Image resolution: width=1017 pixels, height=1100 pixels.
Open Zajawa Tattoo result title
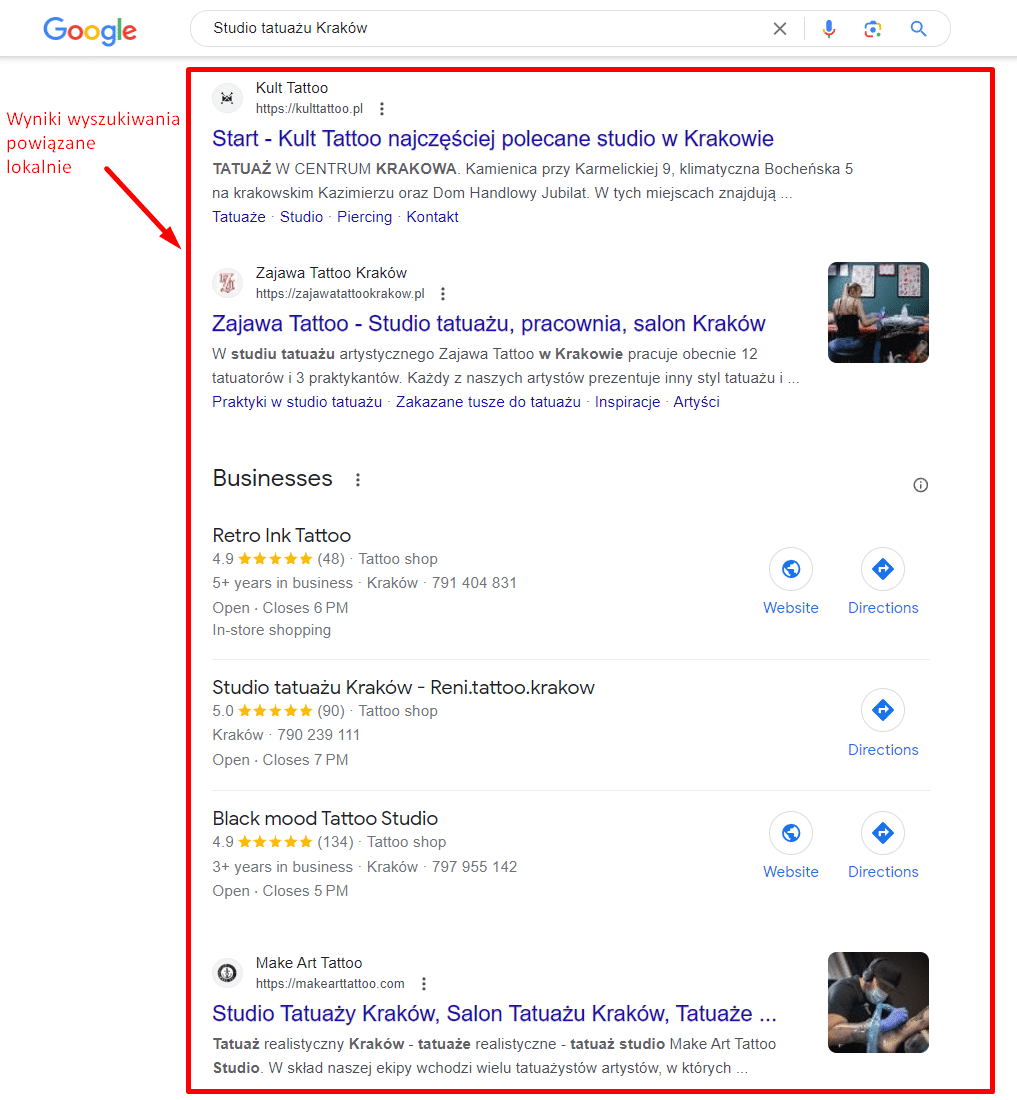pyautogui.click(x=489, y=324)
